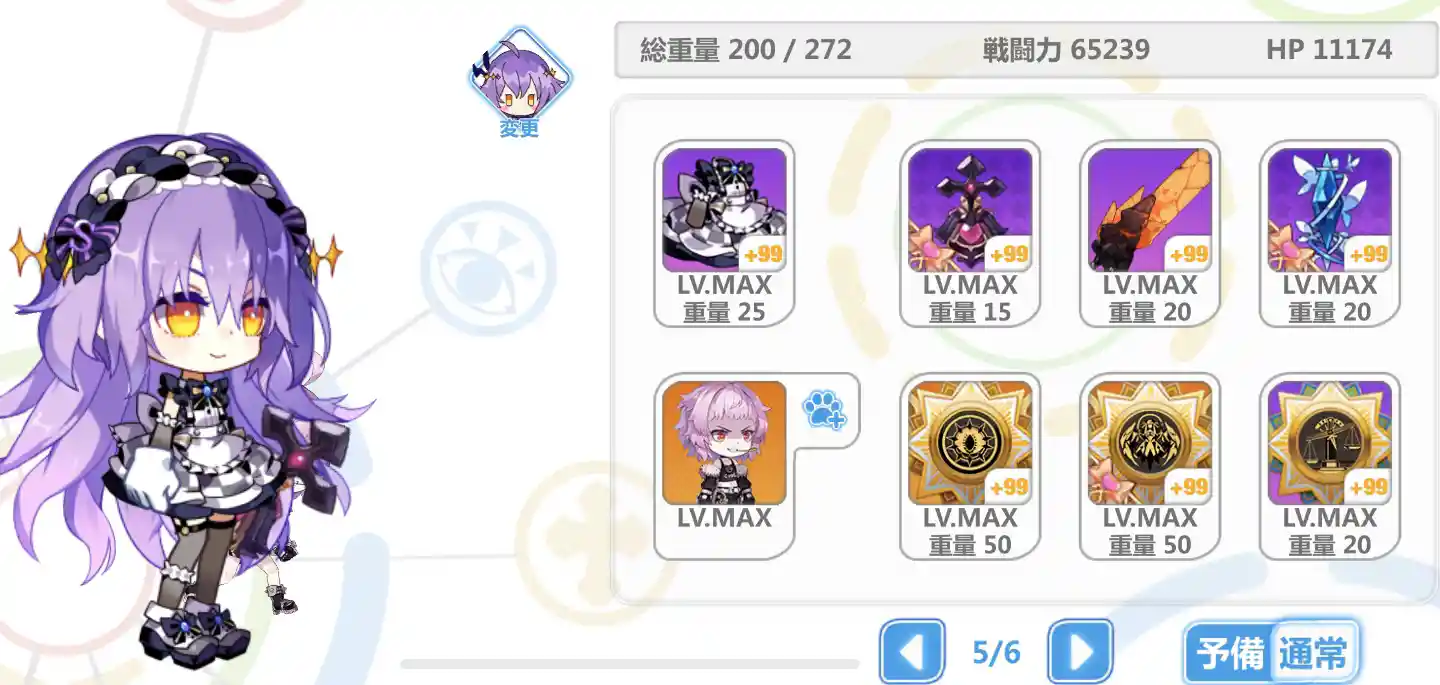This screenshot has width=1440, height=685.
Task: Tap the 戰鬥力 65239 stat
Action: pyautogui.click(x=1066, y=49)
